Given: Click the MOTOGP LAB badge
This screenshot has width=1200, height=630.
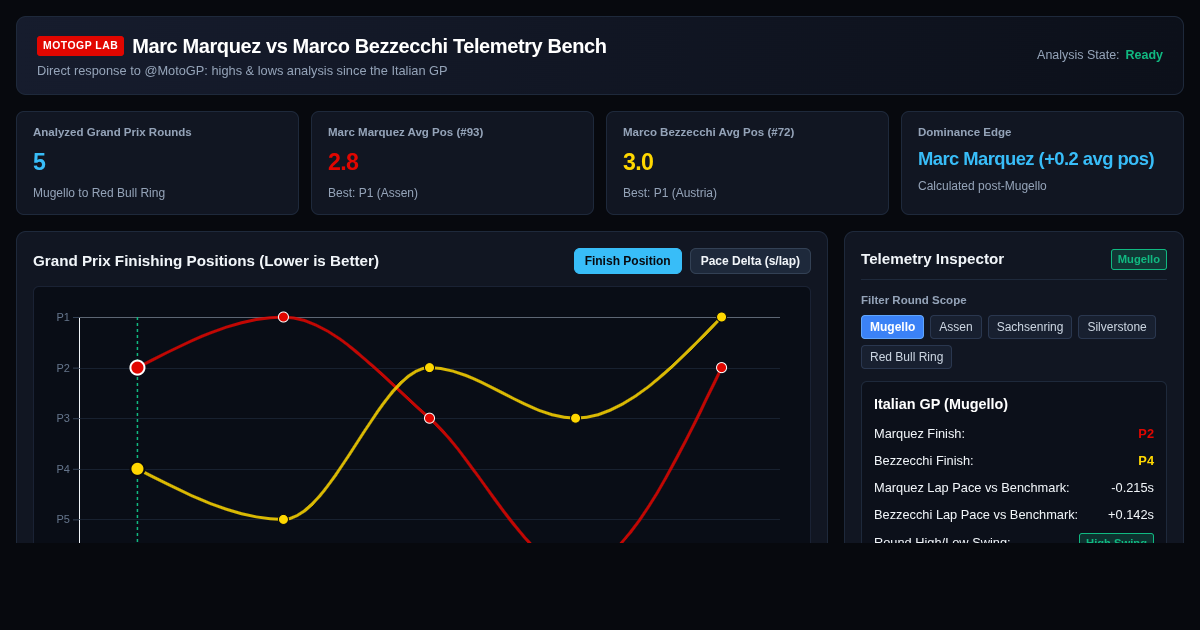Looking at the screenshot, I should 80,46.
